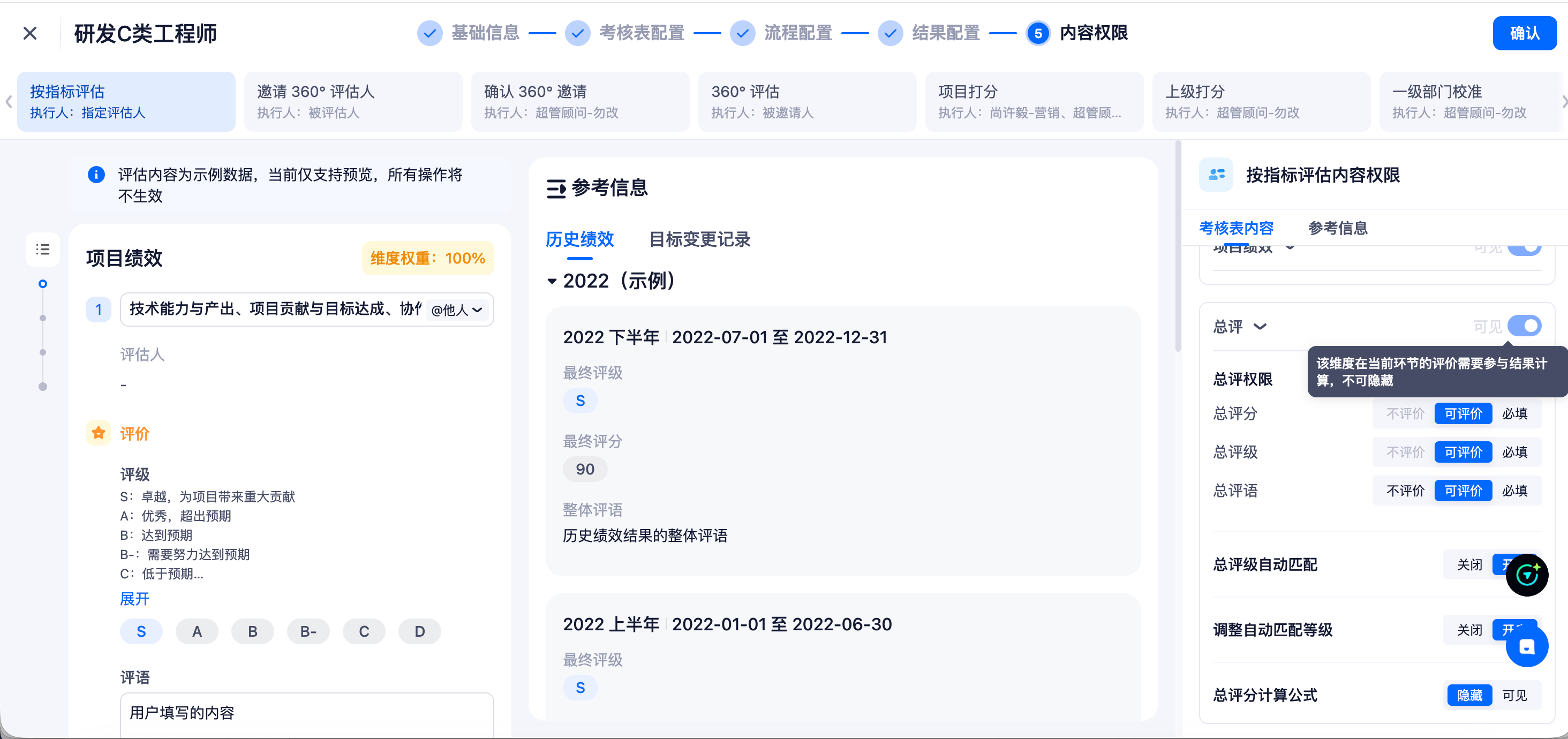1568x739 pixels.
Task: Collapse the 2022（示例）history group
Action: [552, 281]
